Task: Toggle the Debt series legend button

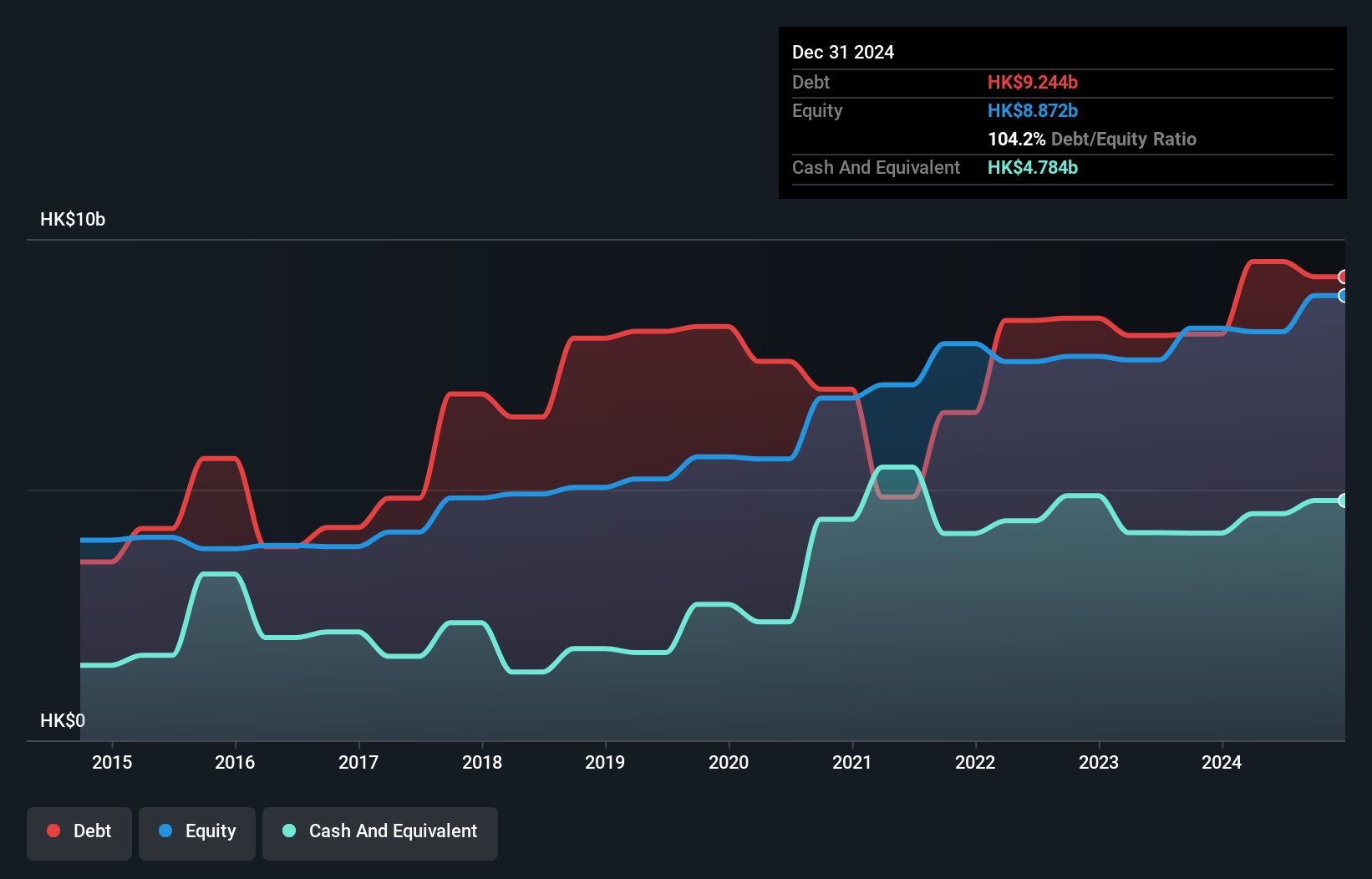Action: pos(79,833)
